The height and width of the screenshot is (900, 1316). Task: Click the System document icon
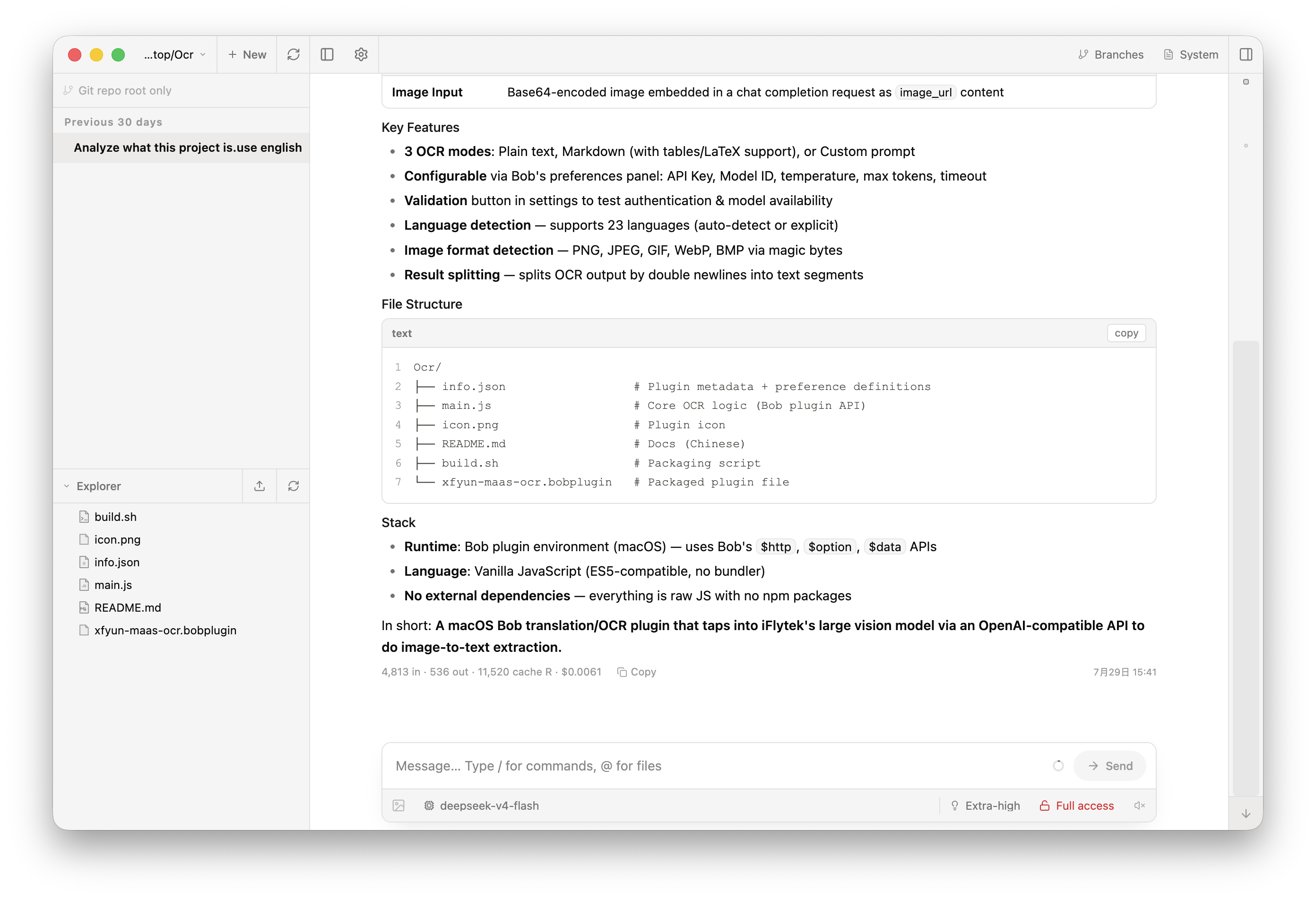pos(1168,54)
